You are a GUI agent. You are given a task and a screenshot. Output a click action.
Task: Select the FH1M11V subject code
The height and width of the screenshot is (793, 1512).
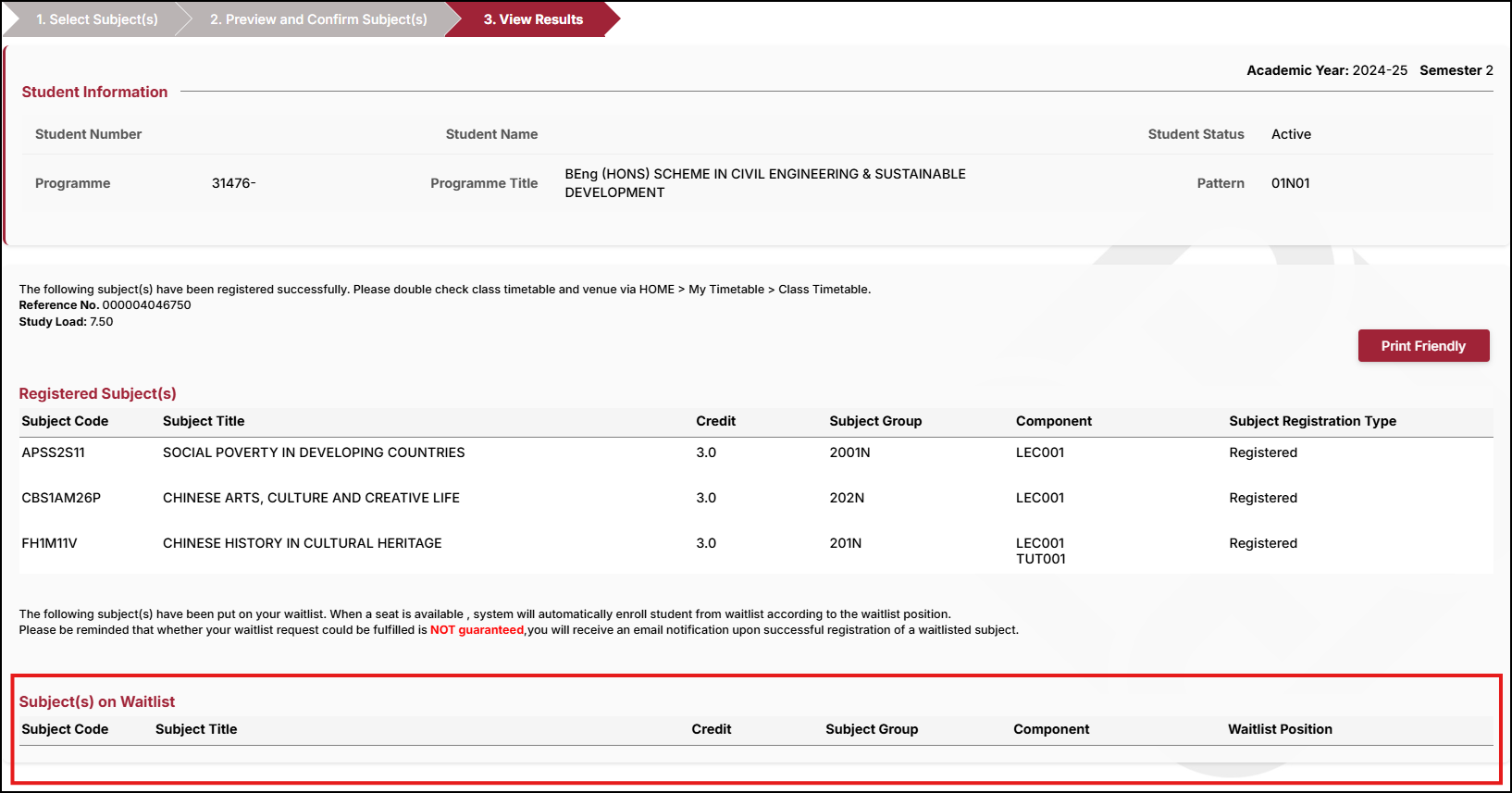click(x=49, y=543)
